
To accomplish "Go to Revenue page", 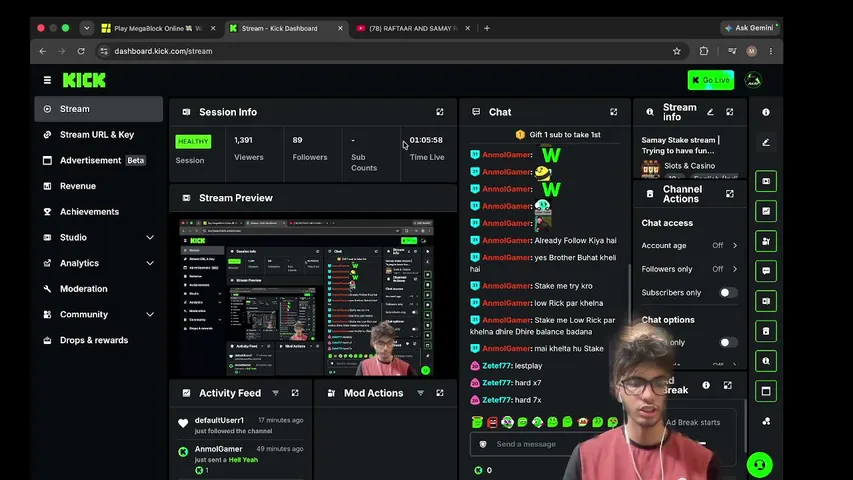I will pyautogui.click(x=98, y=186).
